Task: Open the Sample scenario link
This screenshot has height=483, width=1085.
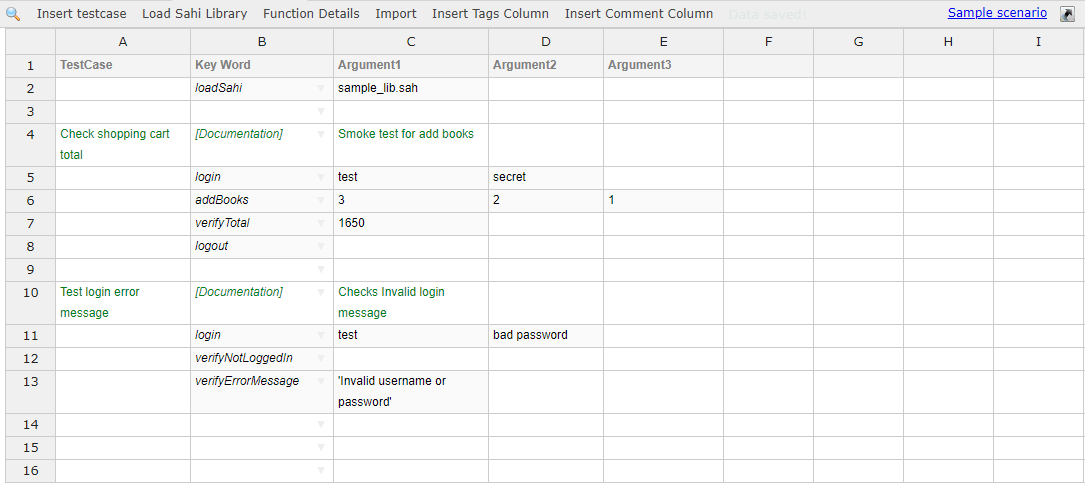Action: [x=997, y=13]
